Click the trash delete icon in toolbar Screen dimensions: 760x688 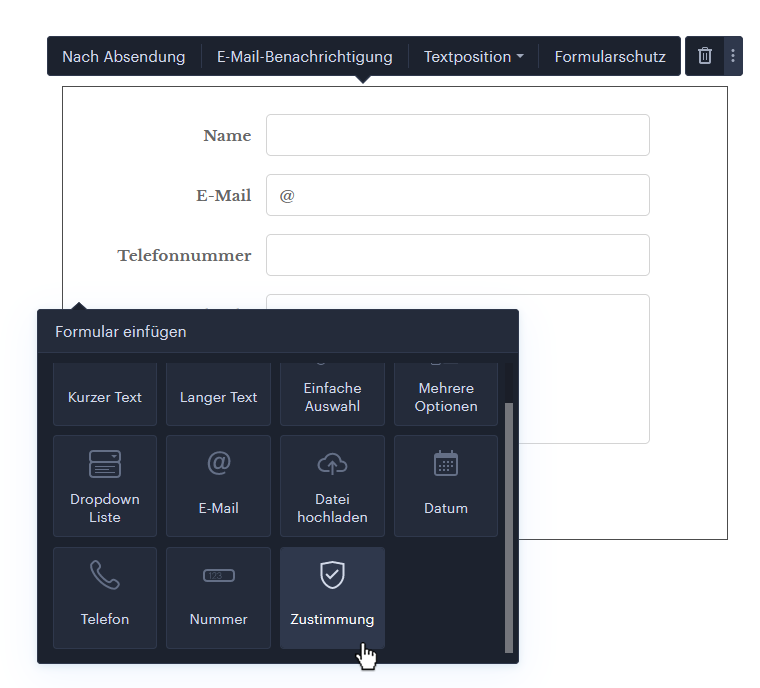click(x=704, y=56)
